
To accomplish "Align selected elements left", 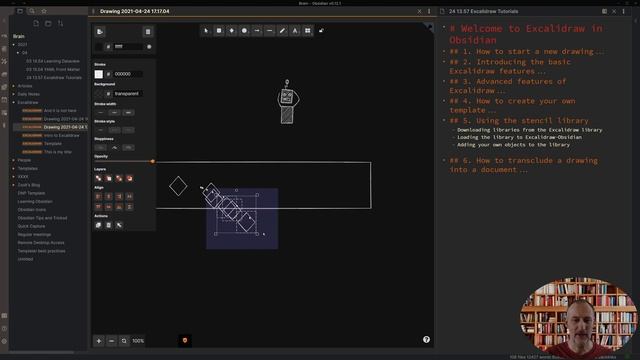I will tap(98, 197).
